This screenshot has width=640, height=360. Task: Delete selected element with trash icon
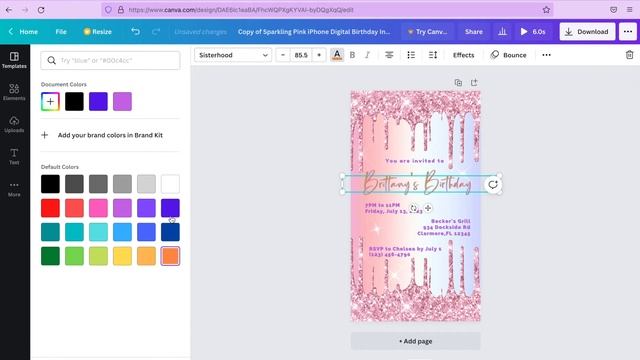629,55
